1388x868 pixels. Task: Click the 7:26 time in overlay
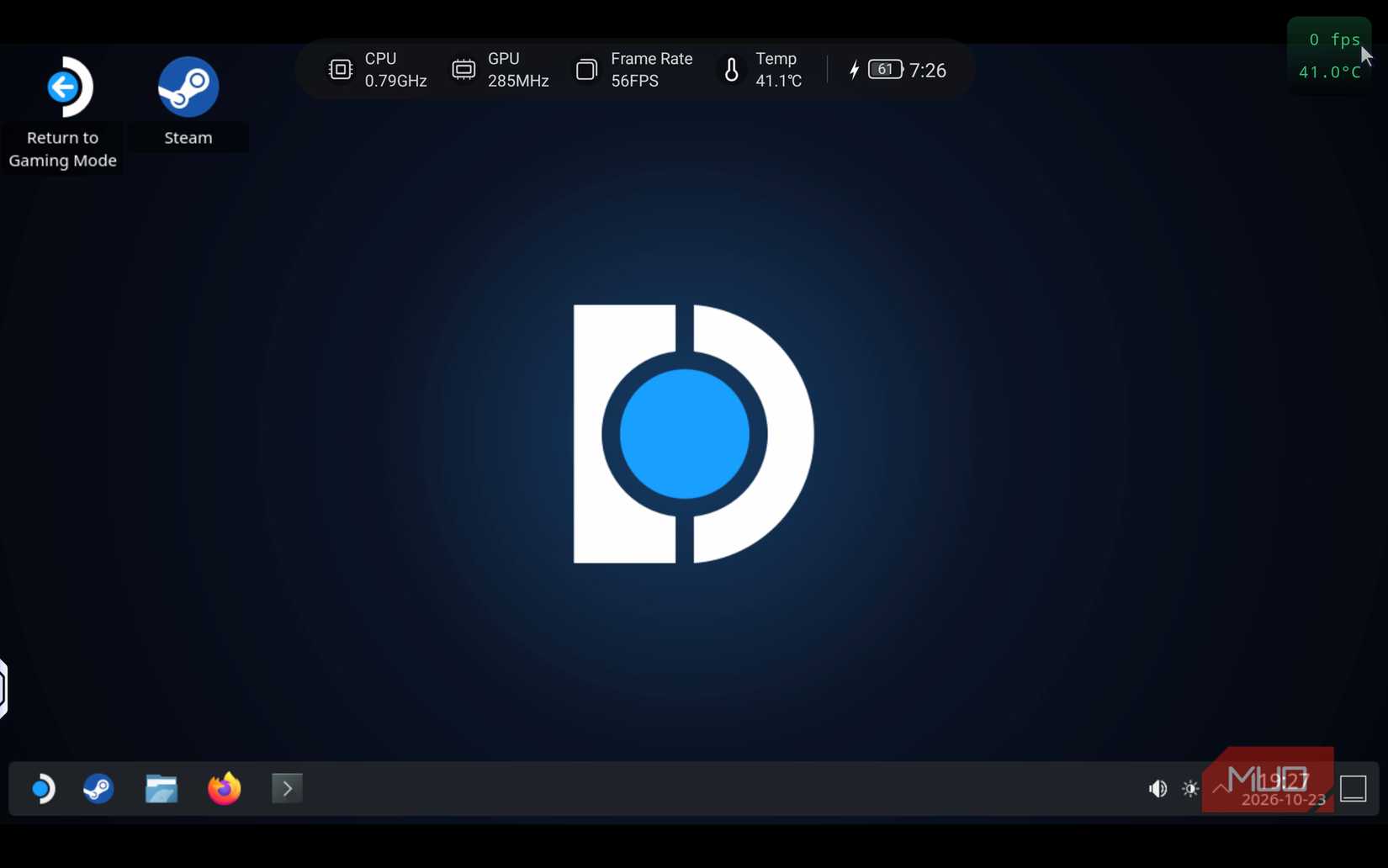point(928,70)
